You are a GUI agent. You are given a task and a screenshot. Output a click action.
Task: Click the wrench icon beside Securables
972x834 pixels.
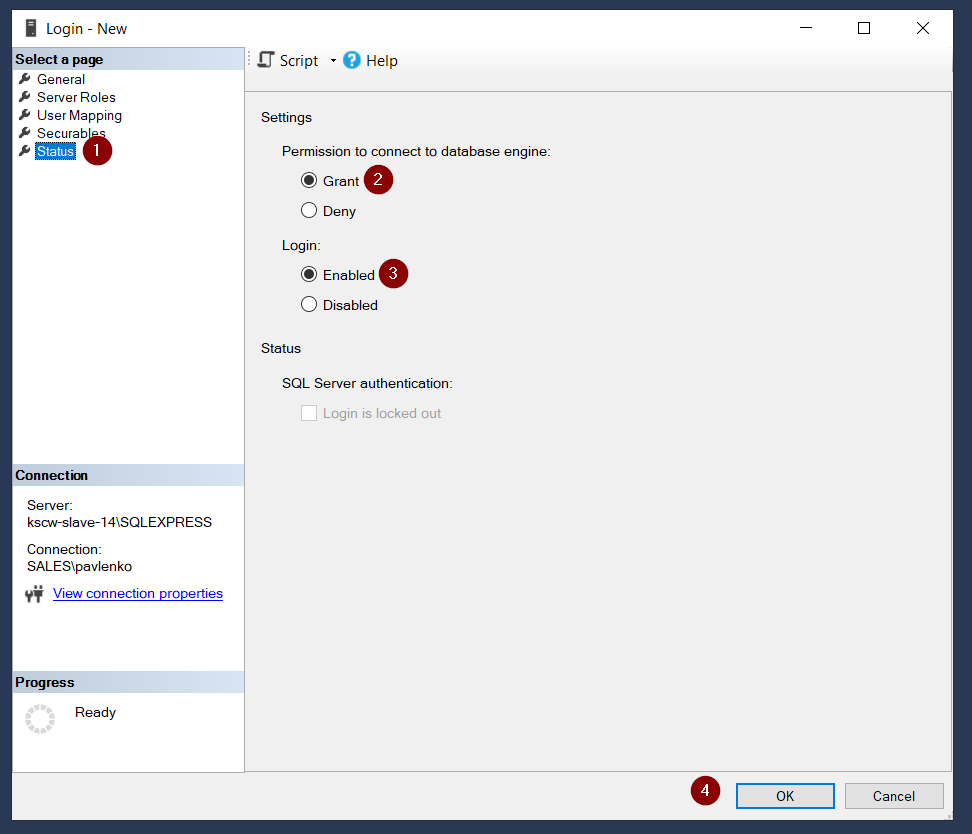coord(25,133)
